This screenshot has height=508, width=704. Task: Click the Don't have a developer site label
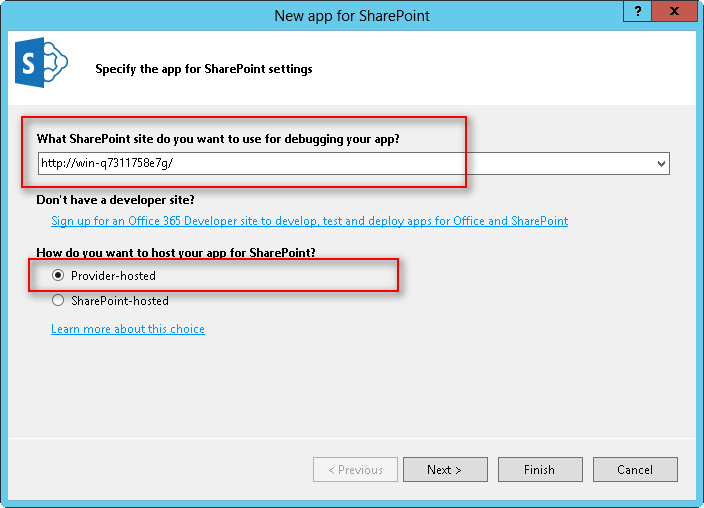point(115,200)
